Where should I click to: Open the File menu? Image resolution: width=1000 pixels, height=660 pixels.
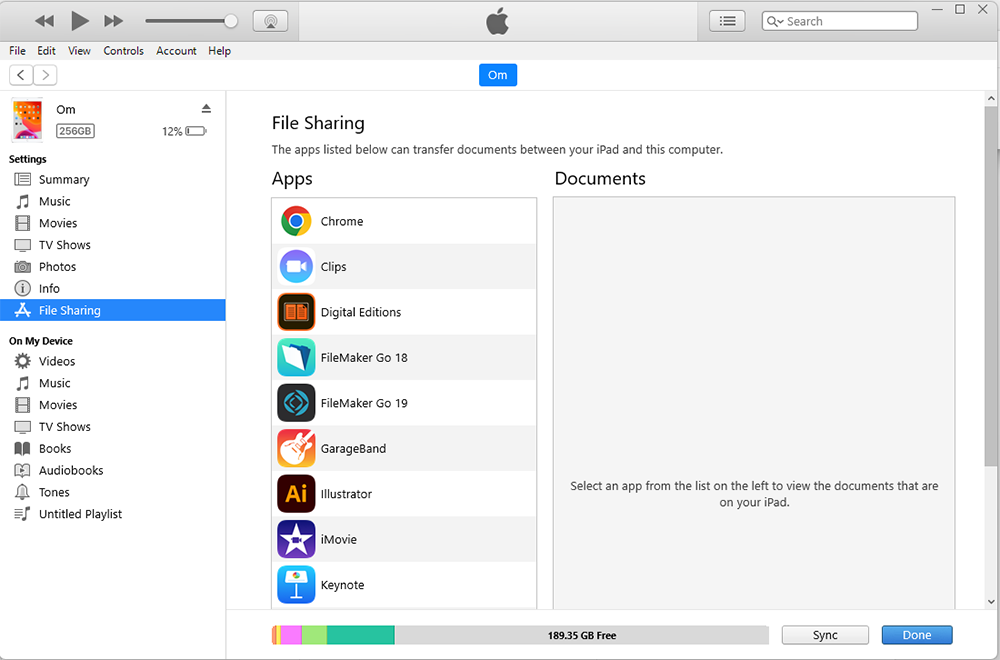[x=17, y=50]
